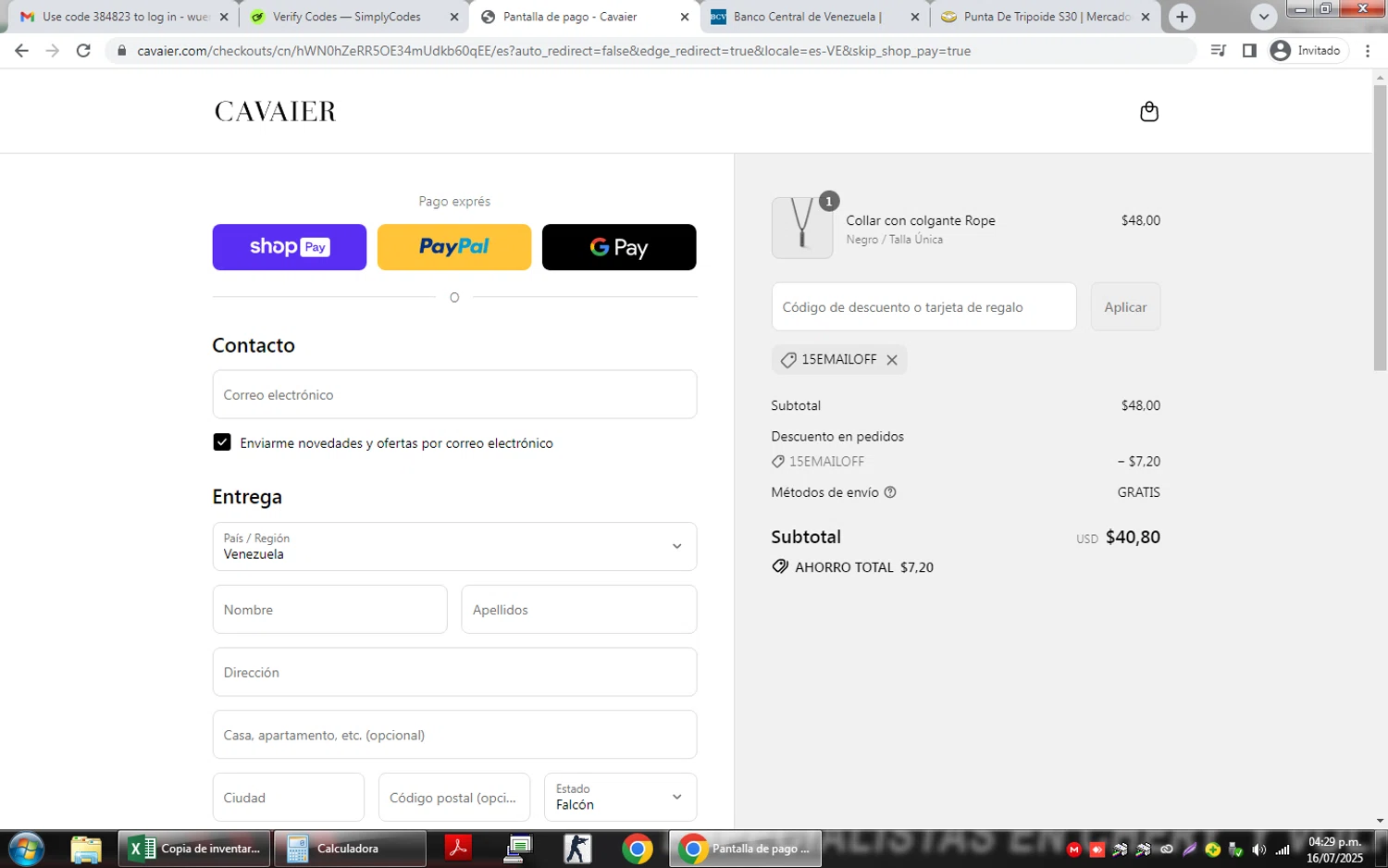Viewport: 1388px width, 868px height.
Task: Close the Punta De Tripoide tab
Action: tap(1146, 17)
